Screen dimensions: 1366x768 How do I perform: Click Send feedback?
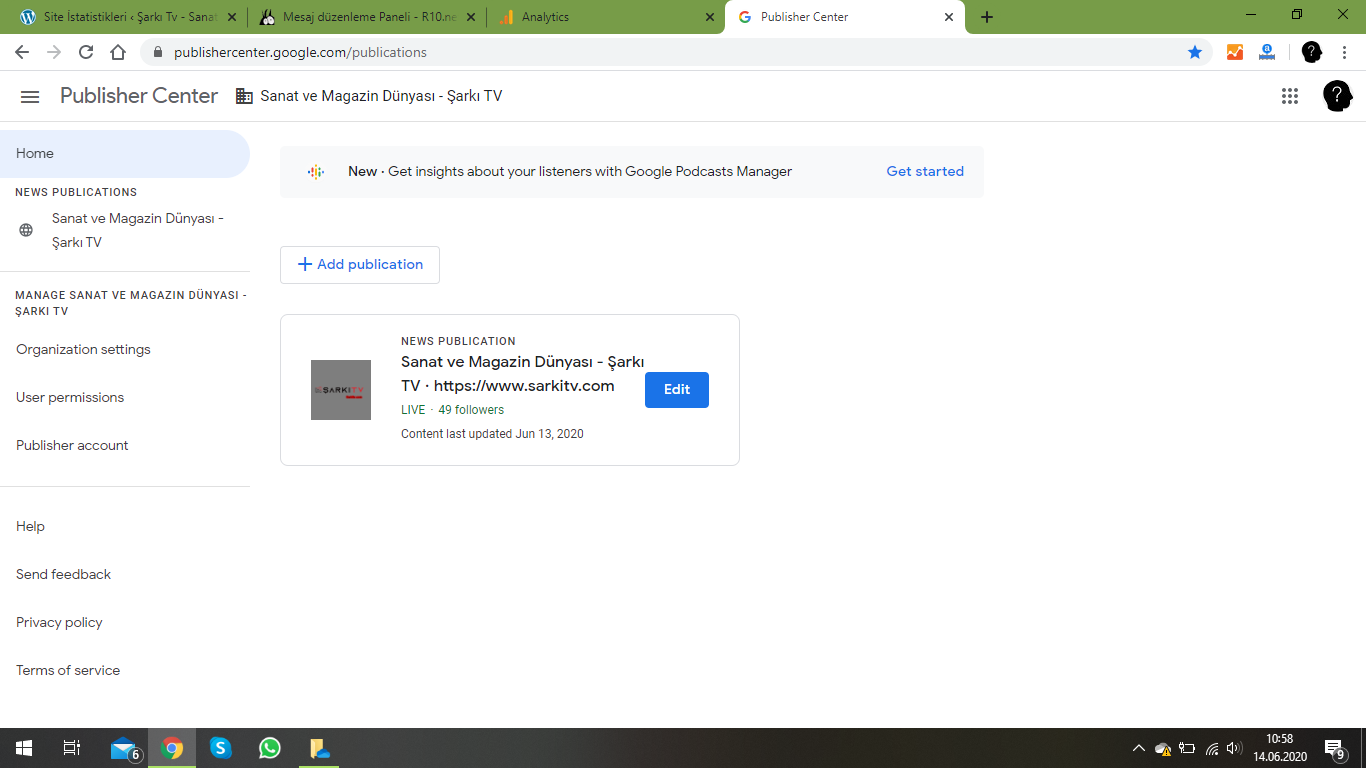63,575
